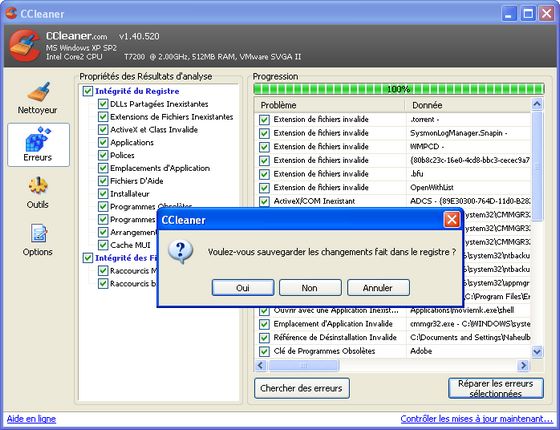Click the horizontal scroll-left arrow

pos(260,365)
